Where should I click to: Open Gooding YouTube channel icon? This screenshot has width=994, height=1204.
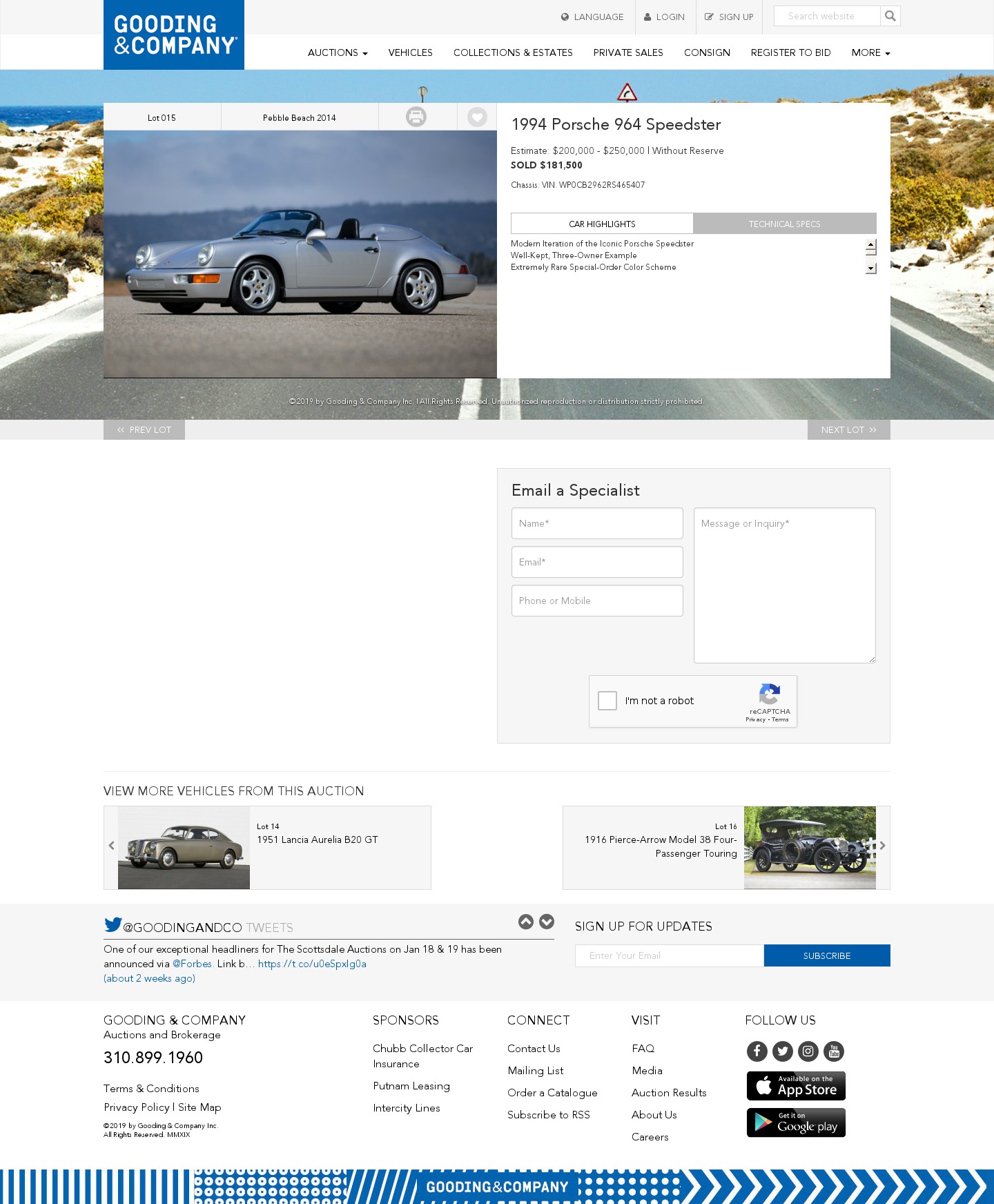[x=834, y=1051]
